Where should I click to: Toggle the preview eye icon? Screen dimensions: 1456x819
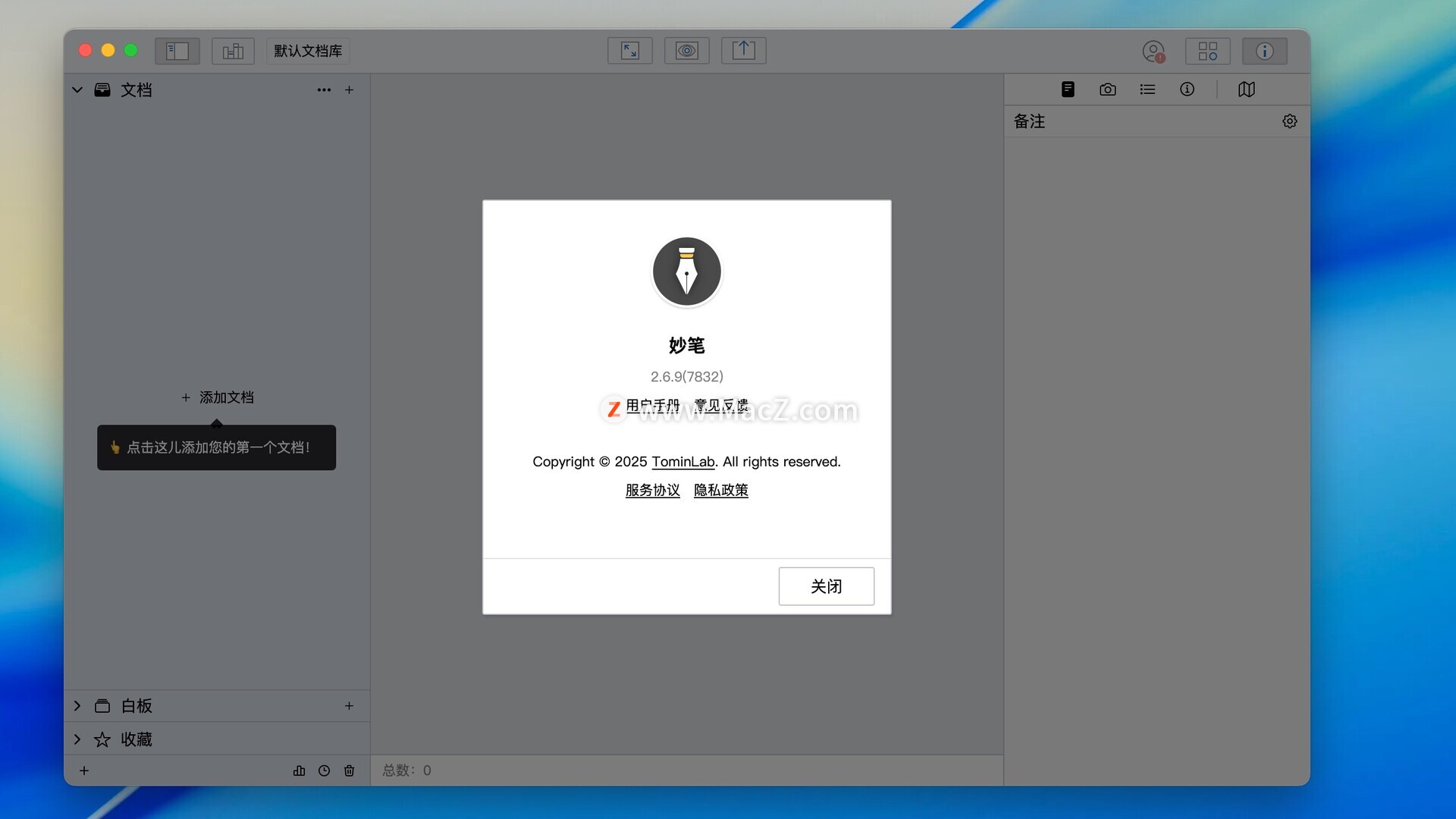click(x=687, y=51)
